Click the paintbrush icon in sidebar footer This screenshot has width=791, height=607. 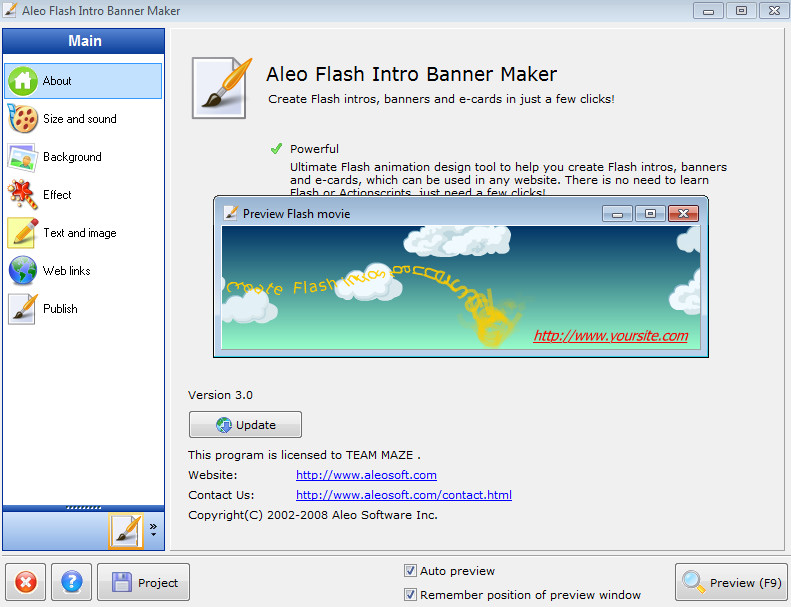[x=126, y=531]
